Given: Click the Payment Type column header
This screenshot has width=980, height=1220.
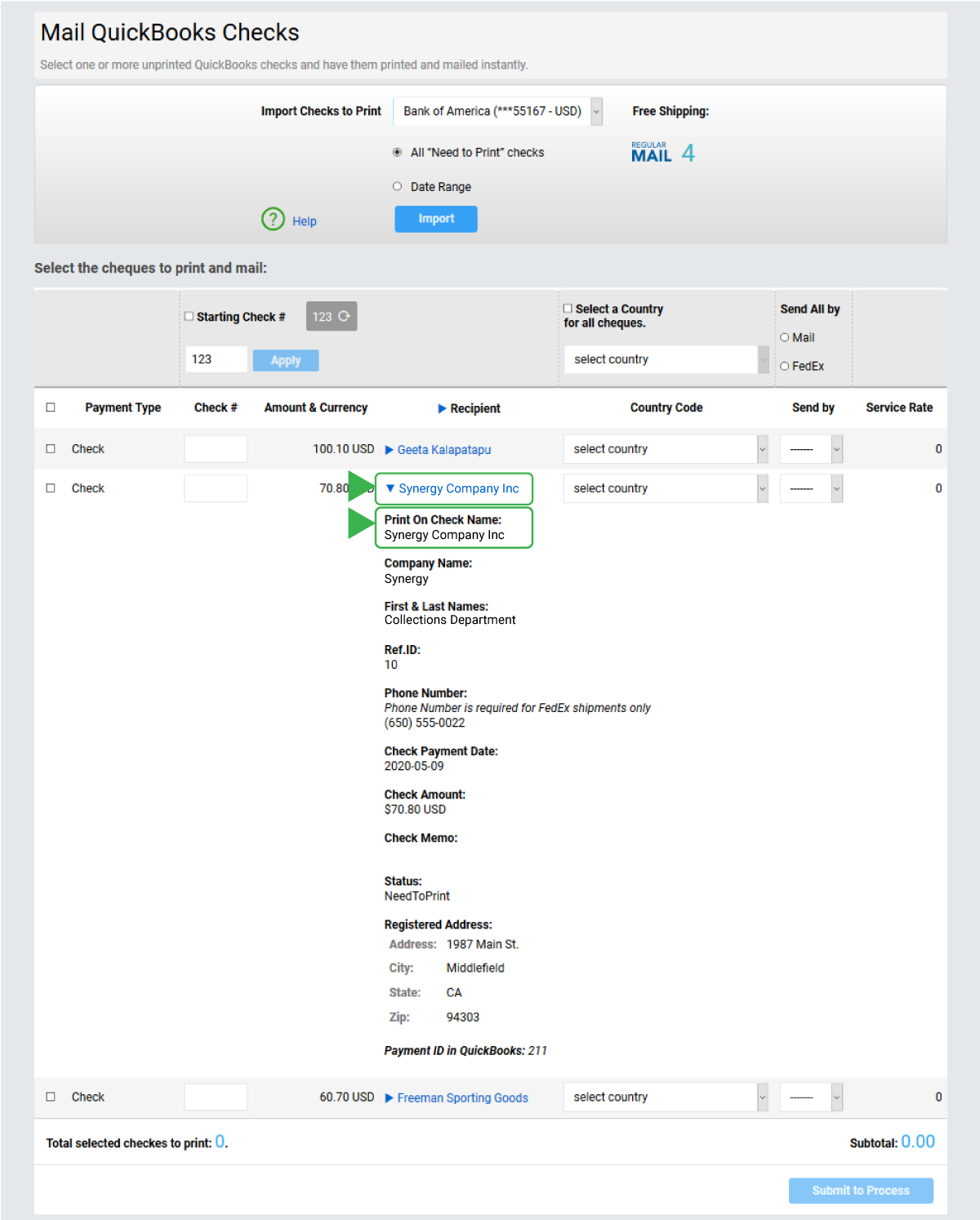Looking at the screenshot, I should [x=123, y=407].
